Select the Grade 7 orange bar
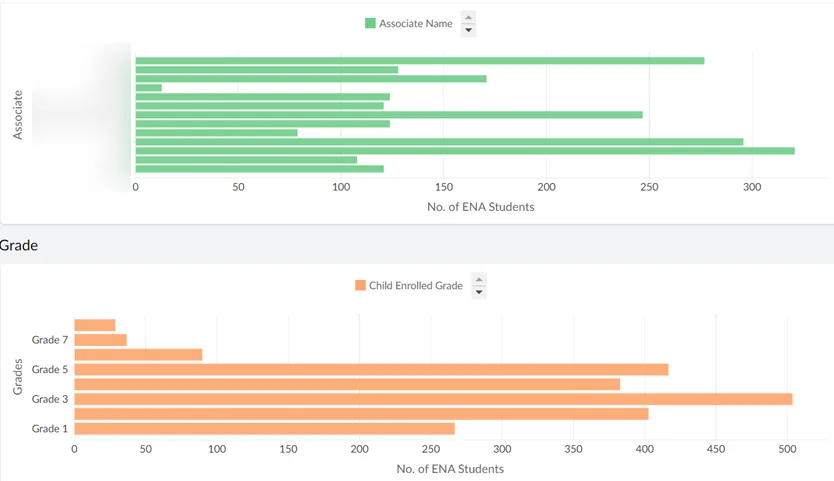The width and height of the screenshot is (834, 481). 101,340
